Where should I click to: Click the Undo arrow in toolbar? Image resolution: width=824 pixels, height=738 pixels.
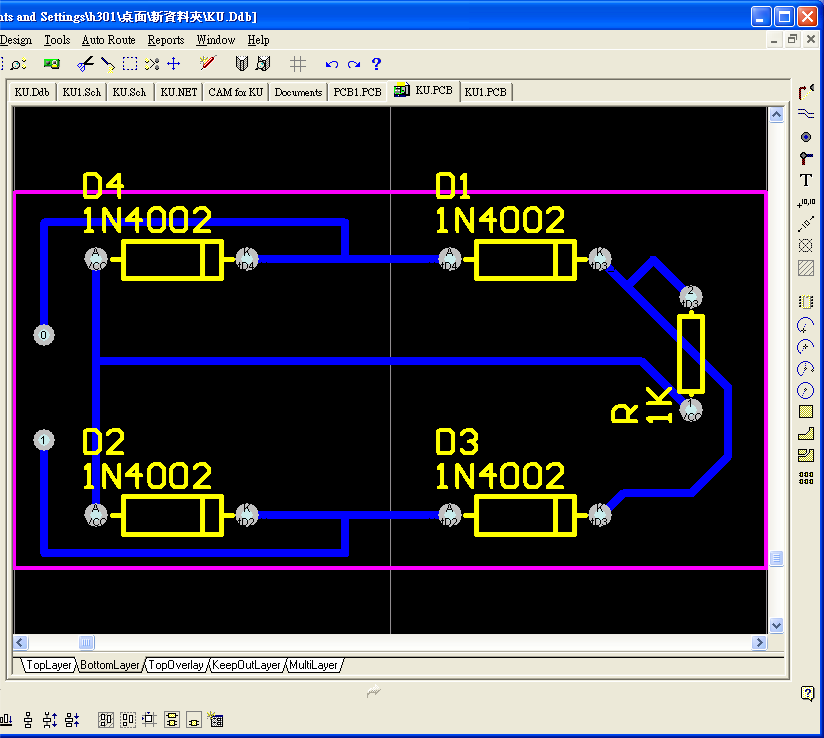(x=332, y=64)
